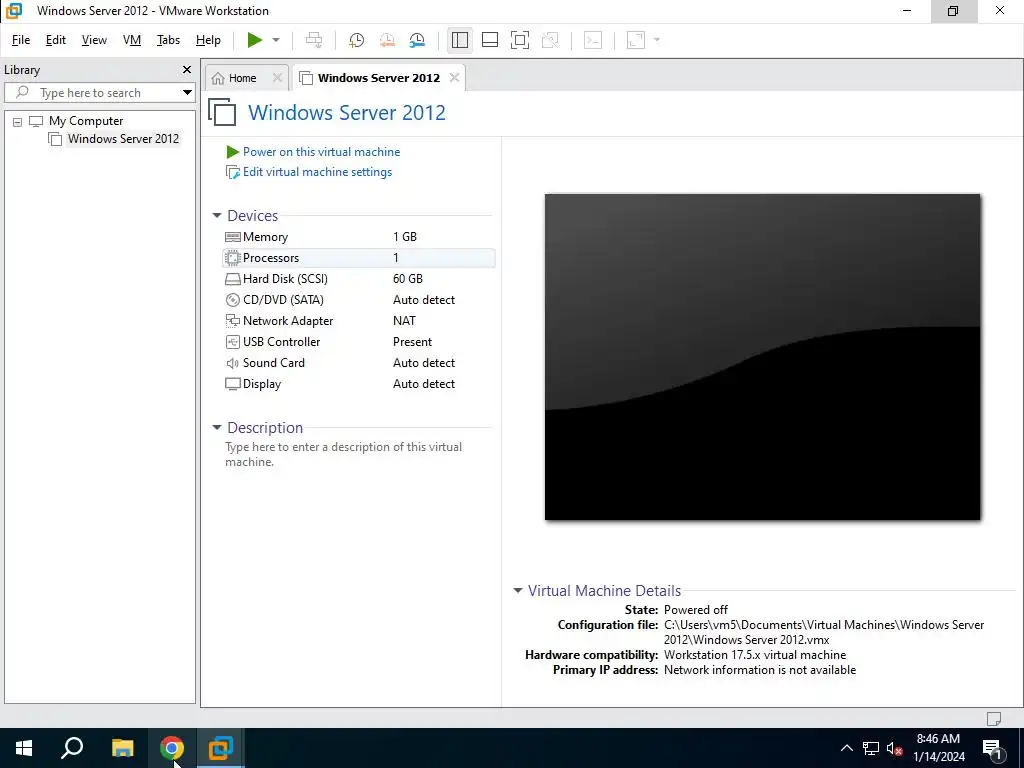Open File Explorer from taskbar
Screen dimensions: 1024x768
pos(122,748)
